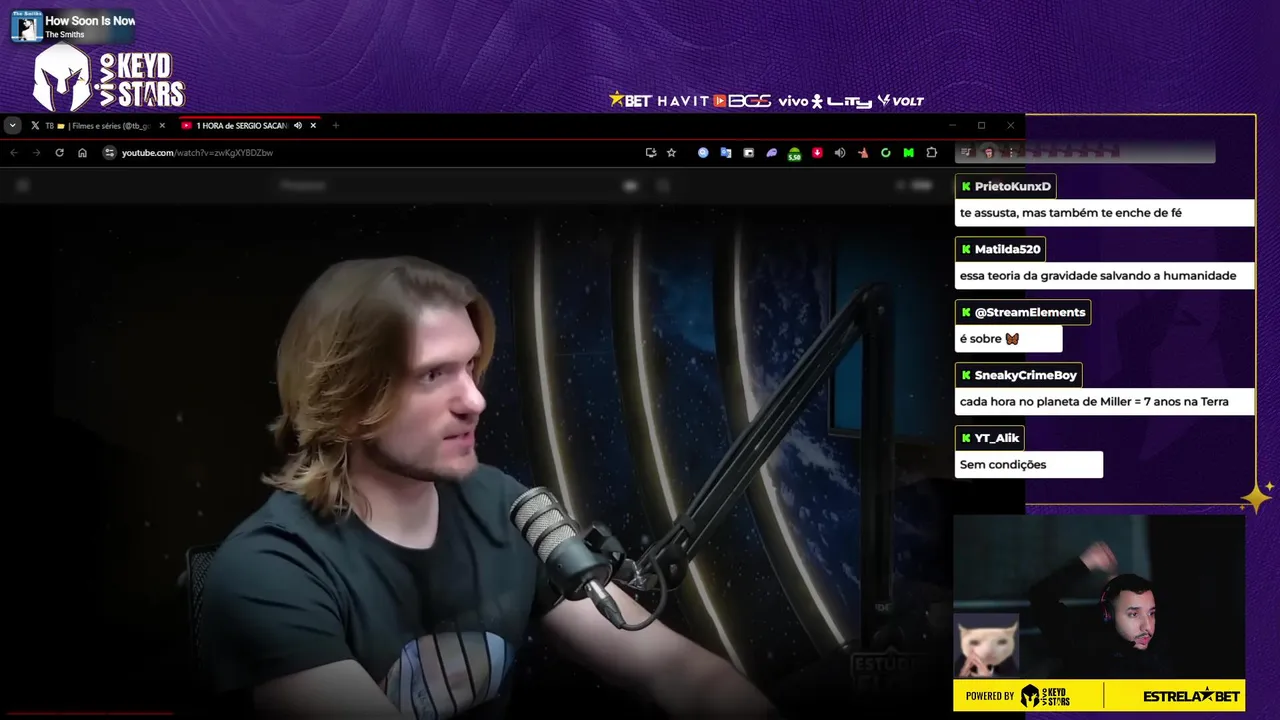
Task: Click the BGS sponsor logo
Action: pos(742,101)
